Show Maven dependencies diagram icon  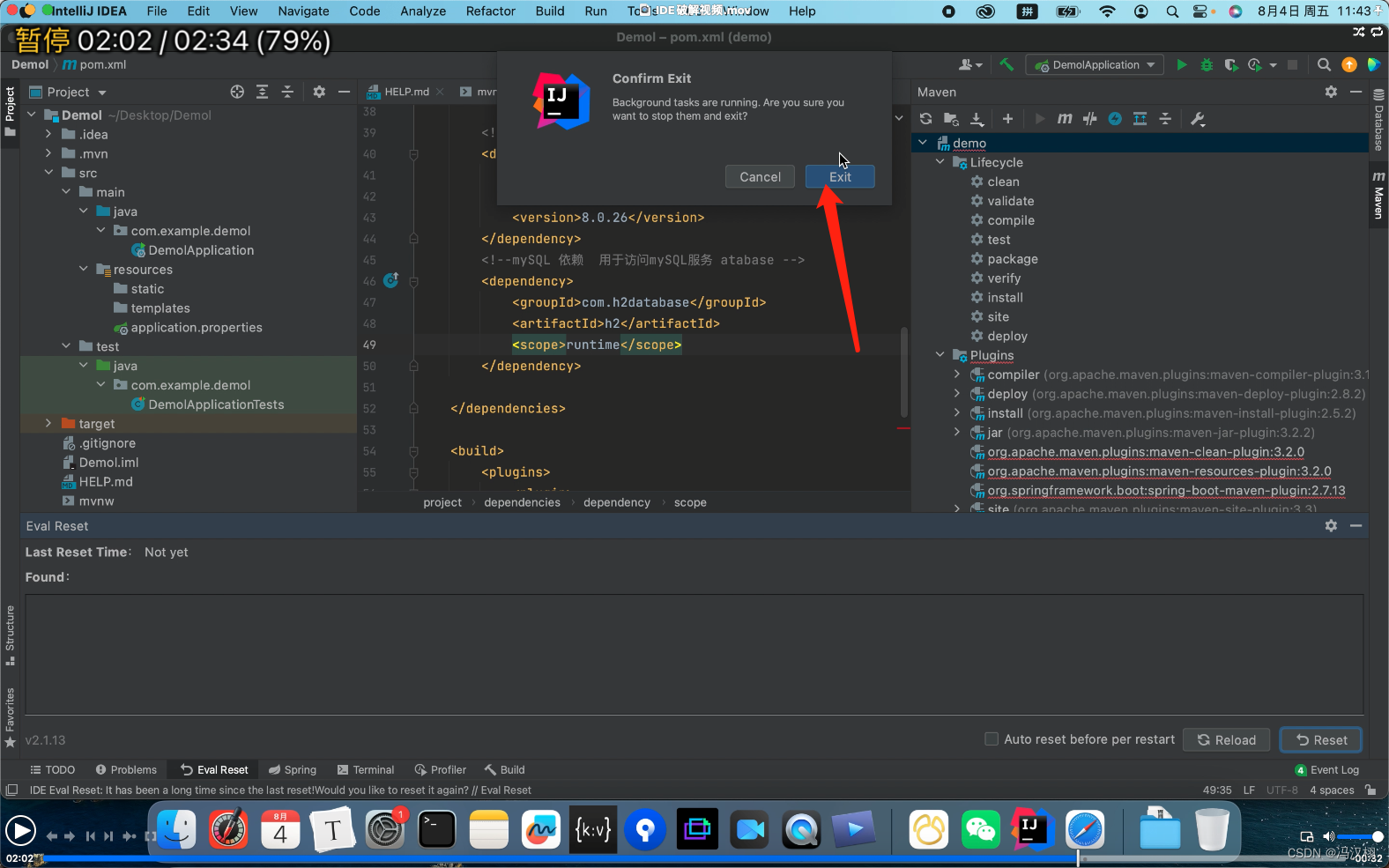[1140, 119]
